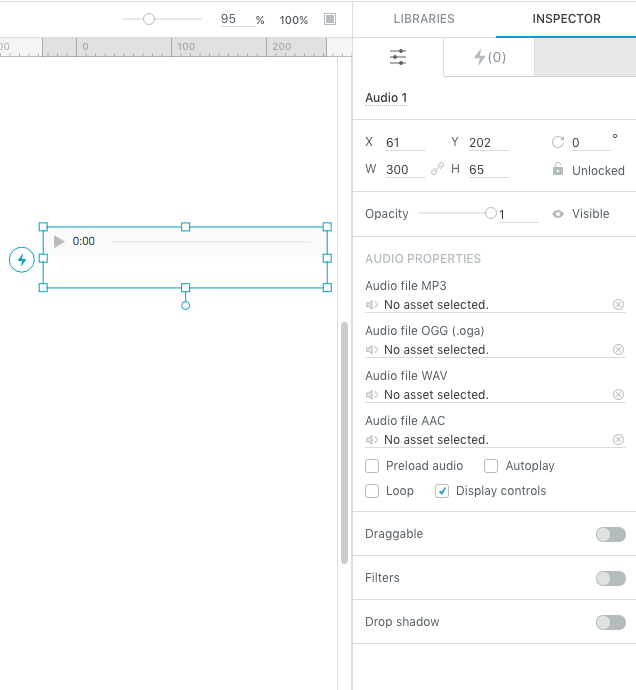Click the fit-to-screen icon next to 100%

coord(330,19)
